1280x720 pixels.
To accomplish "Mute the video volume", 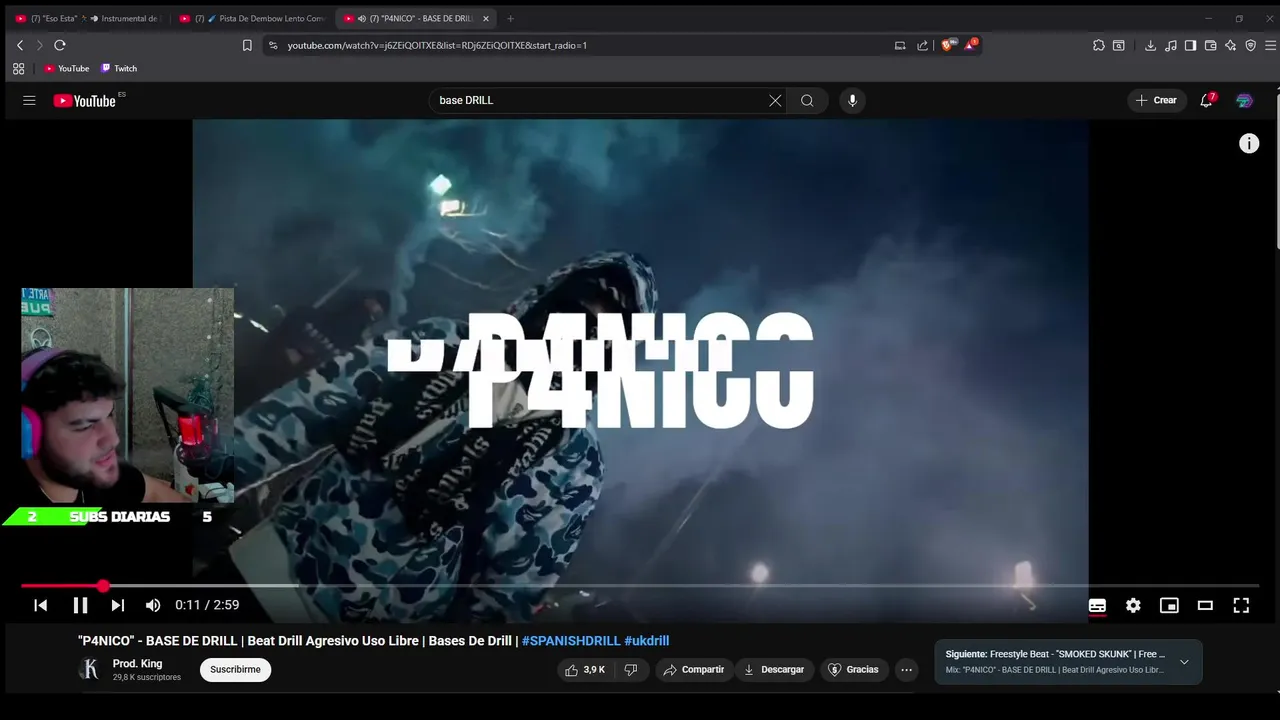I will click(153, 605).
